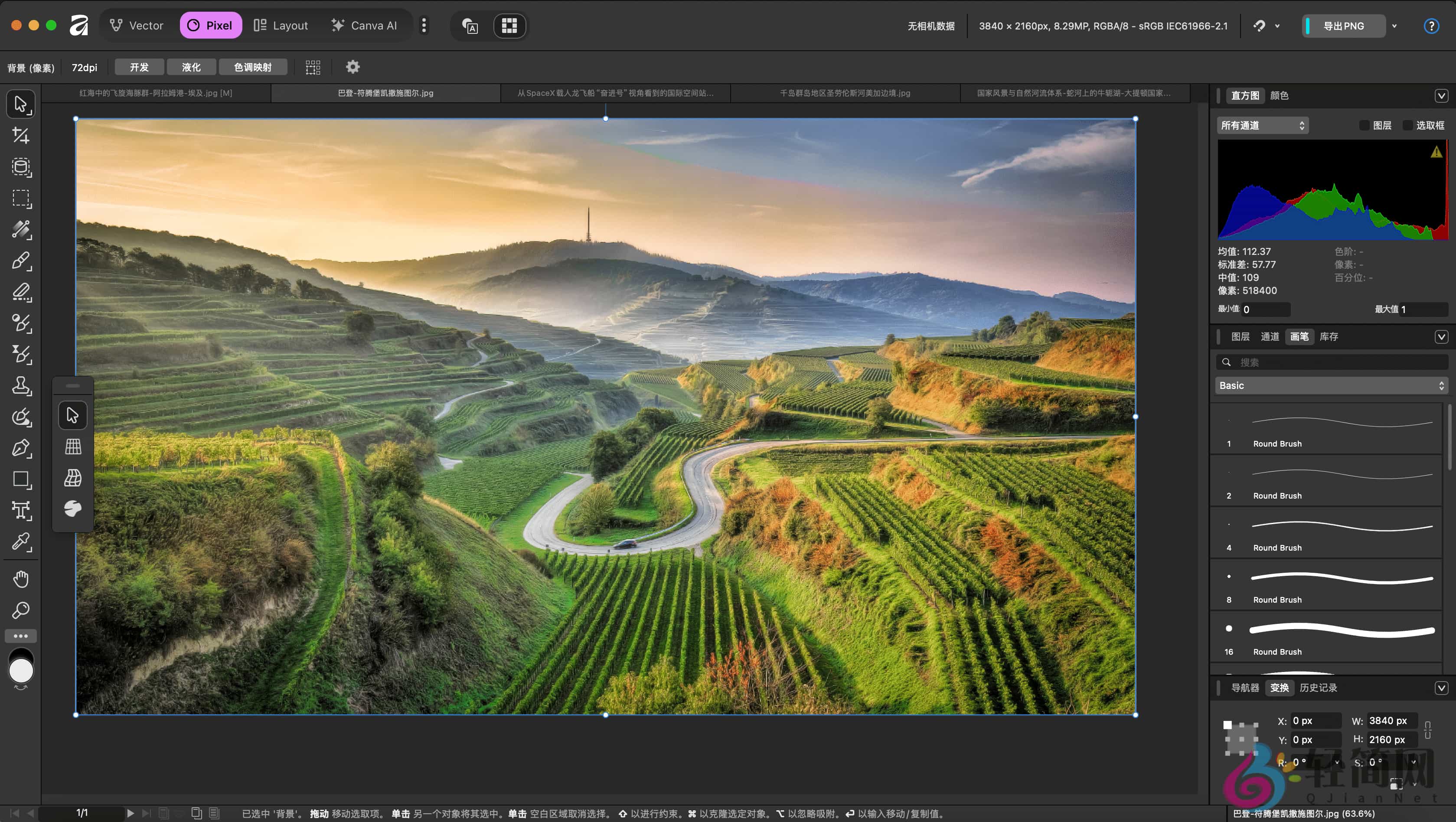The width and height of the screenshot is (1456, 822).
Task: Enable the 图层 checkbox in histogram panel
Action: [1364, 125]
